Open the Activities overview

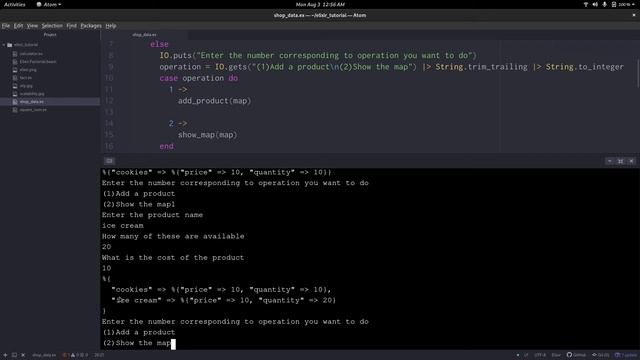[x=14, y=4]
